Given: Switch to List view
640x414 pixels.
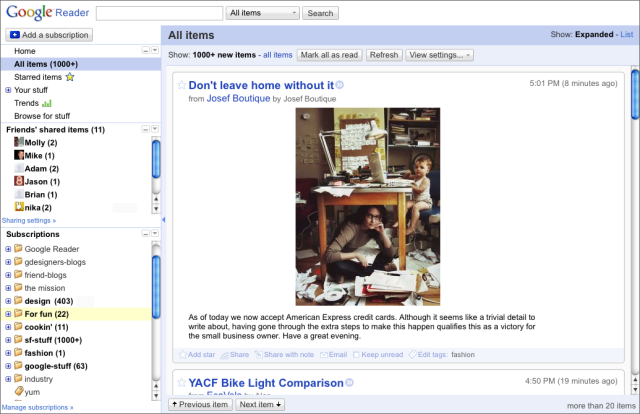Looking at the screenshot, I should click(626, 34).
